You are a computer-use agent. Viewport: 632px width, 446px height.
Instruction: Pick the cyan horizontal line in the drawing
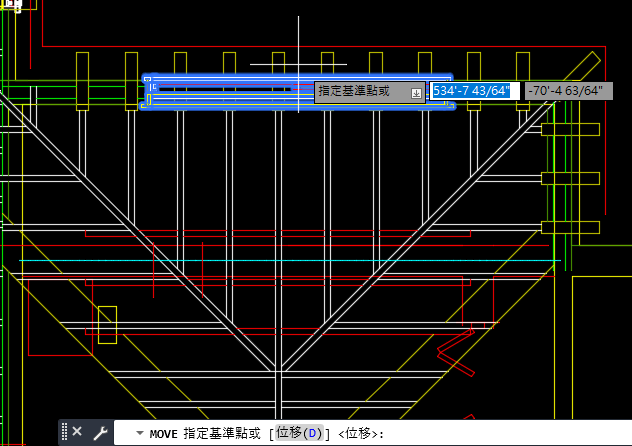coord(290,261)
